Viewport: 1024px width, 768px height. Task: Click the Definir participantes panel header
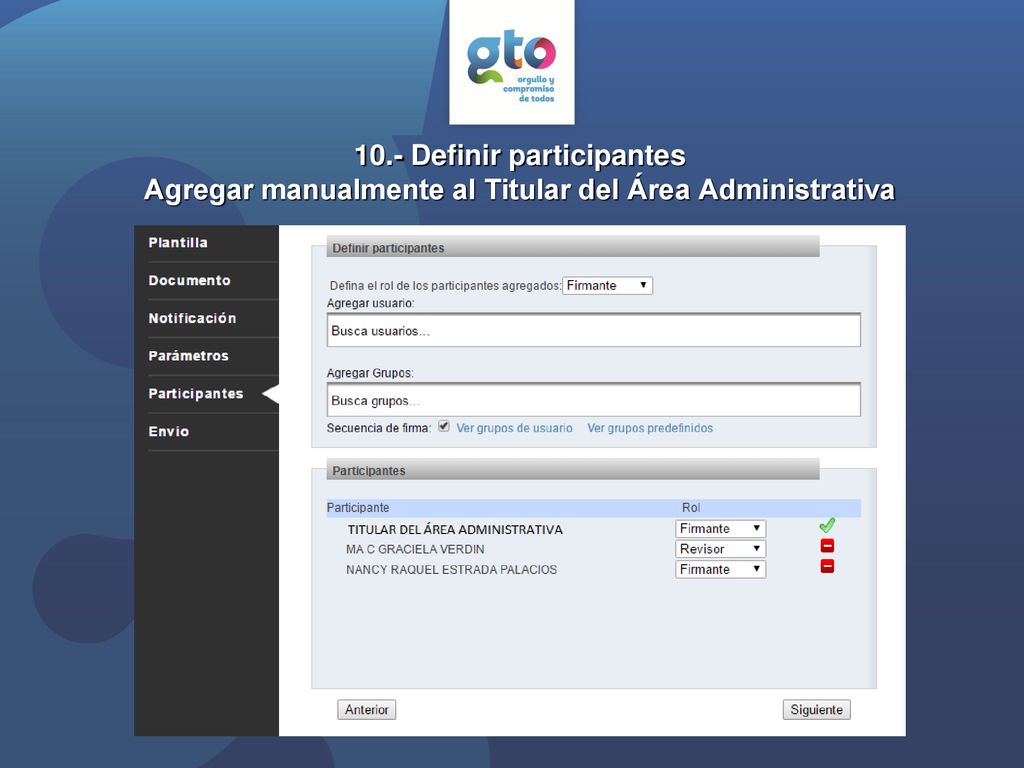click(573, 248)
